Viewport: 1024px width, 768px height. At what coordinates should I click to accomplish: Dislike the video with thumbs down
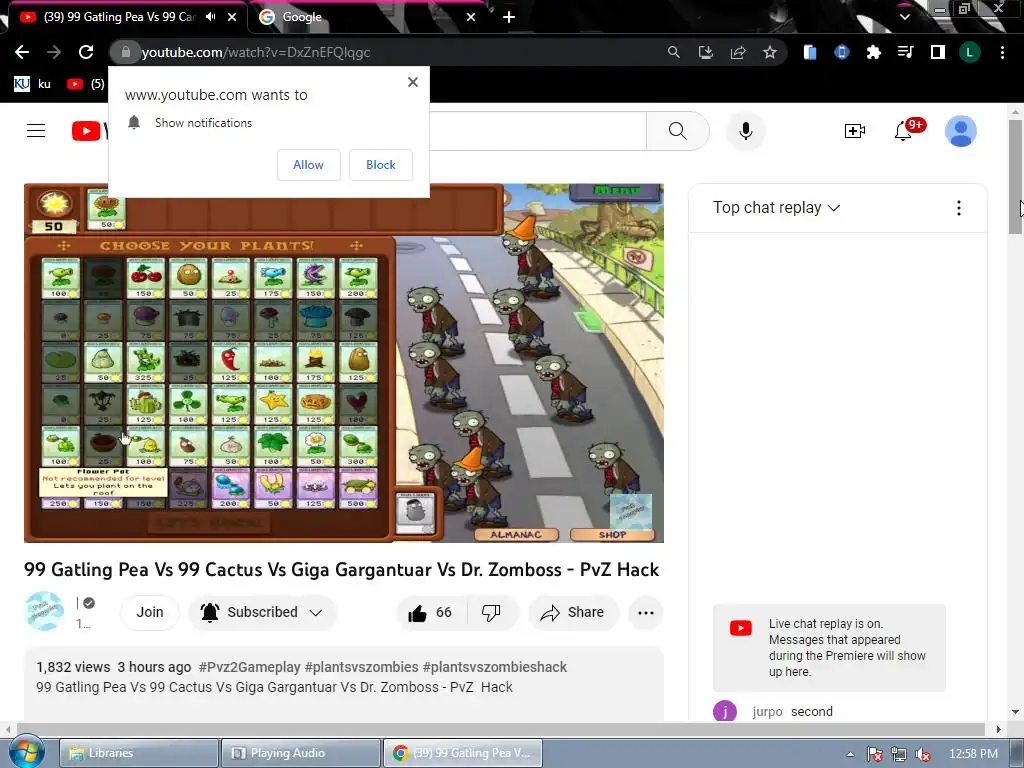pos(491,613)
